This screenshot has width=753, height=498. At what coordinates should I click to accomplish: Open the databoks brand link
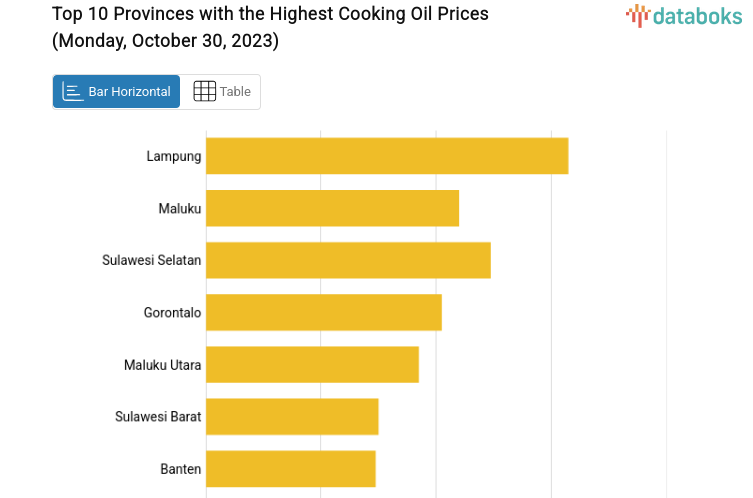pyautogui.click(x=686, y=15)
